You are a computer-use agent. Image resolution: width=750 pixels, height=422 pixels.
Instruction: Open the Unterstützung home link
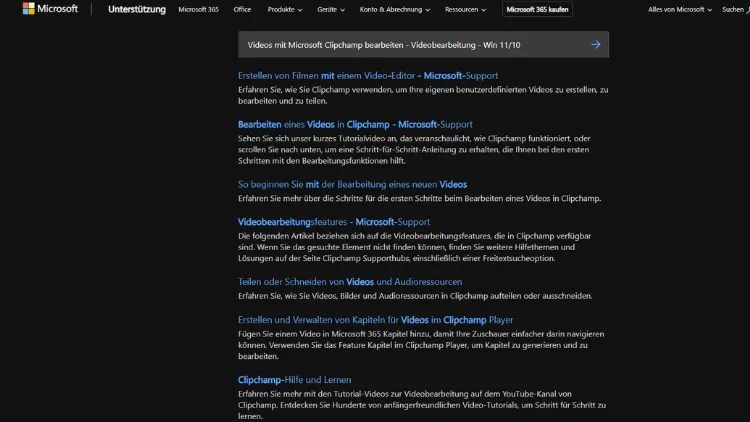coord(137,9)
